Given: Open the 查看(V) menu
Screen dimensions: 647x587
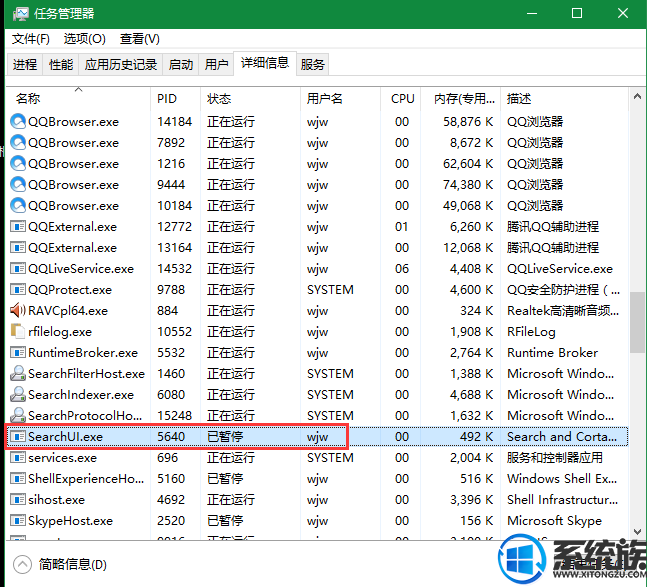Looking at the screenshot, I should [139, 39].
